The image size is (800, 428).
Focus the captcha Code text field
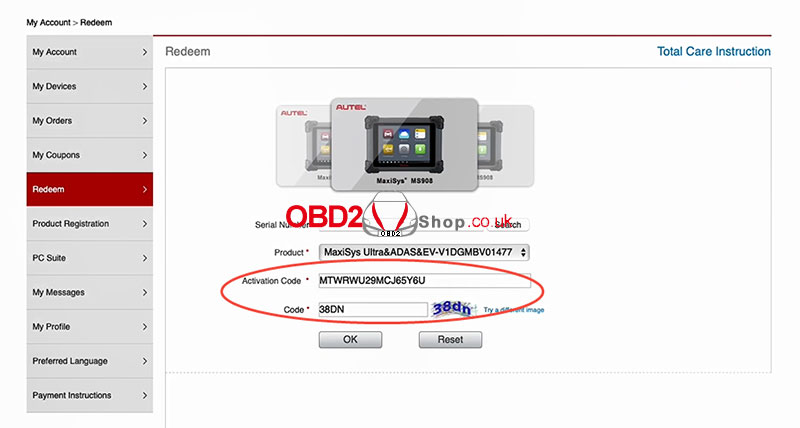tap(372, 309)
